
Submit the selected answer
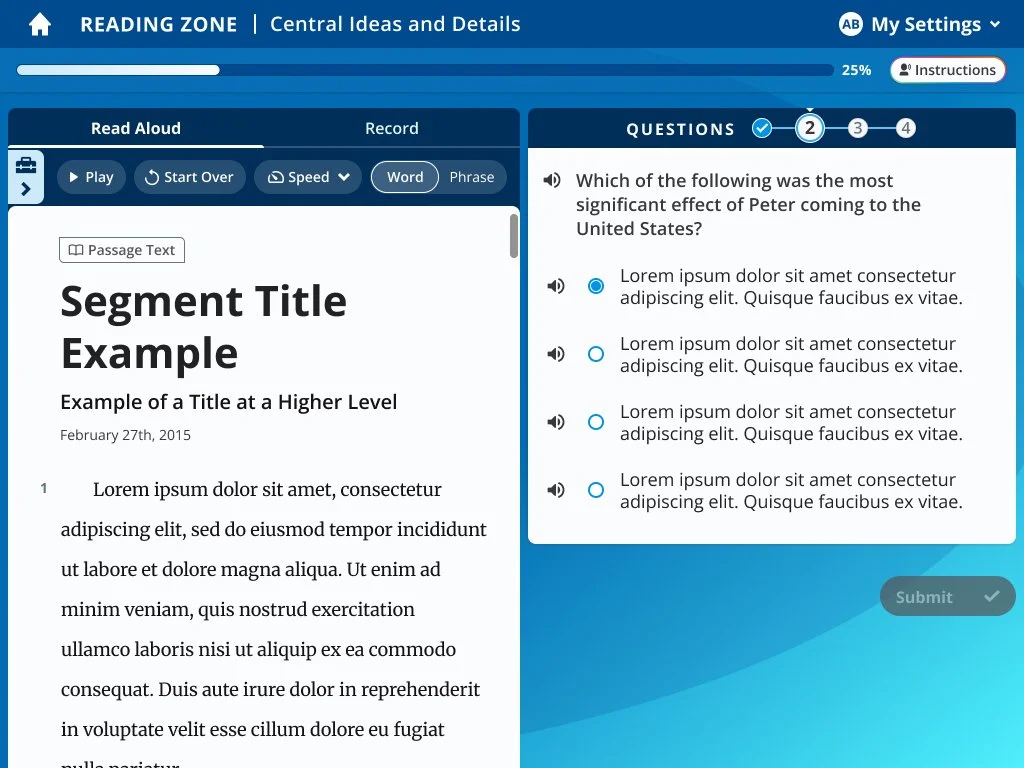coord(948,596)
